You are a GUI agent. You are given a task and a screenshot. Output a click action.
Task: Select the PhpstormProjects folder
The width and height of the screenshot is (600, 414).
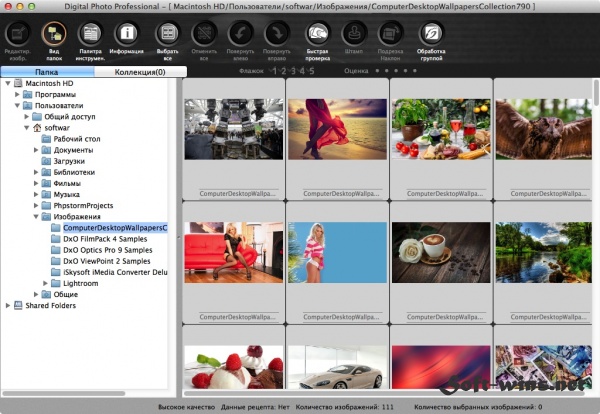[83, 205]
